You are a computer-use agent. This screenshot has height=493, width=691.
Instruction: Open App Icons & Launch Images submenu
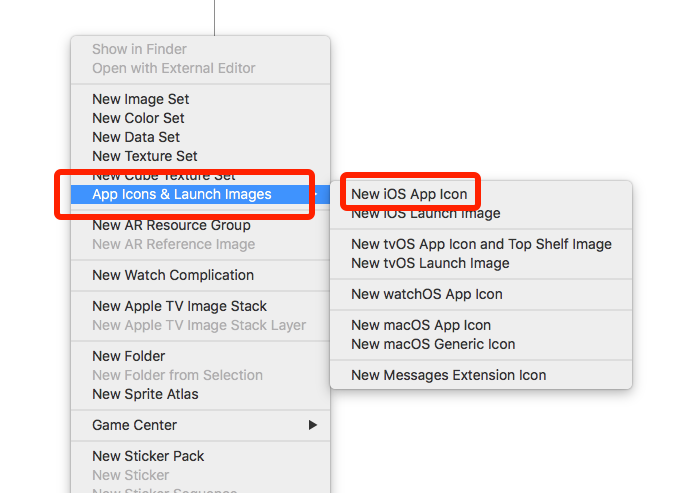[201, 194]
